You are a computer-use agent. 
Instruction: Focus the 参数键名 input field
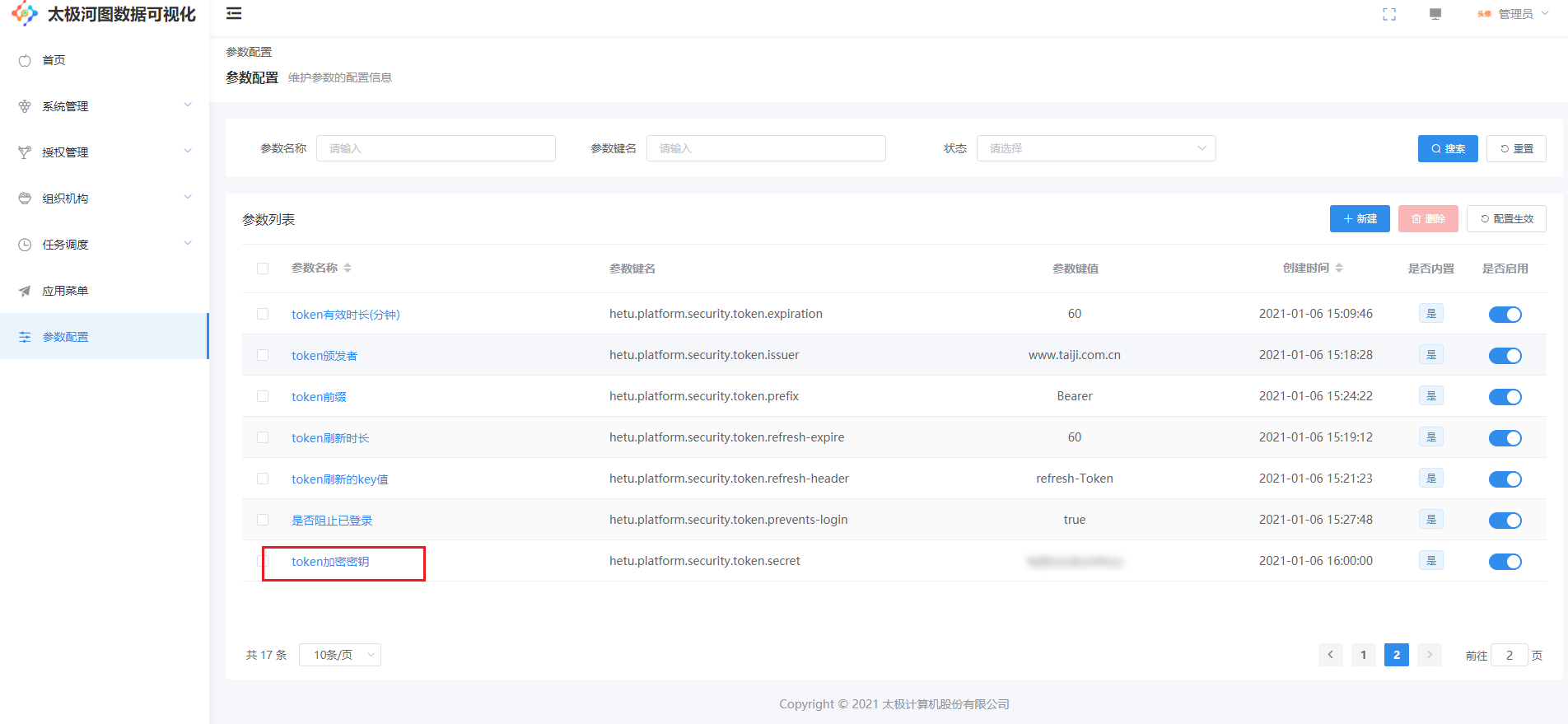click(x=766, y=148)
